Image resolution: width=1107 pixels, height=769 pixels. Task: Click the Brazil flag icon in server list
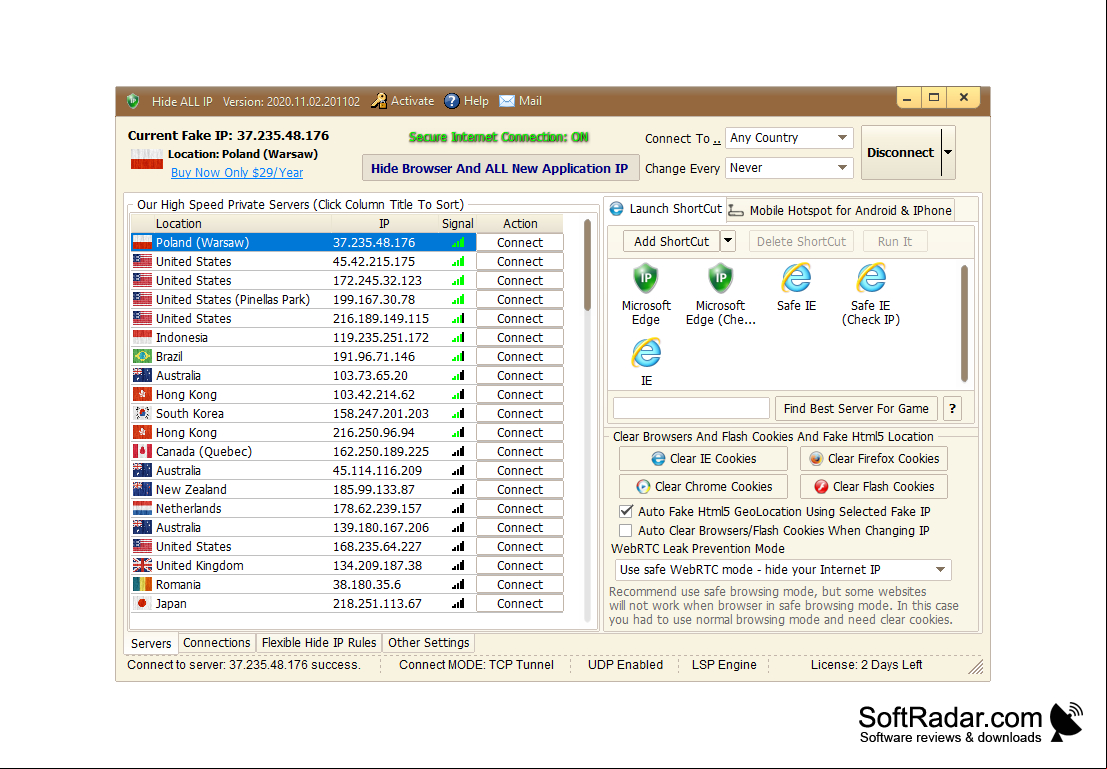click(142, 357)
